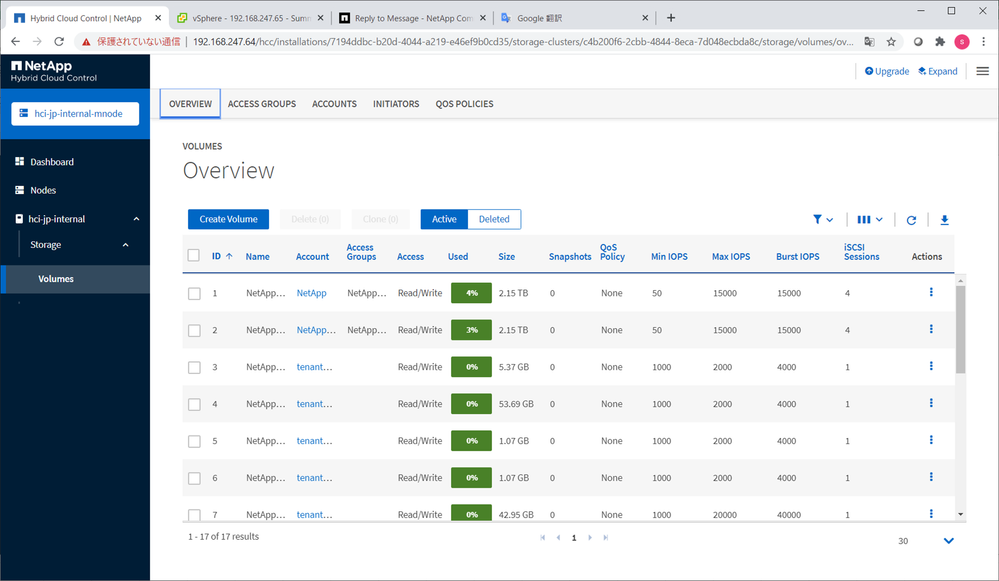The width and height of the screenshot is (999, 581).
Task: Open the NetApp account link in row 1
Action: click(311, 293)
